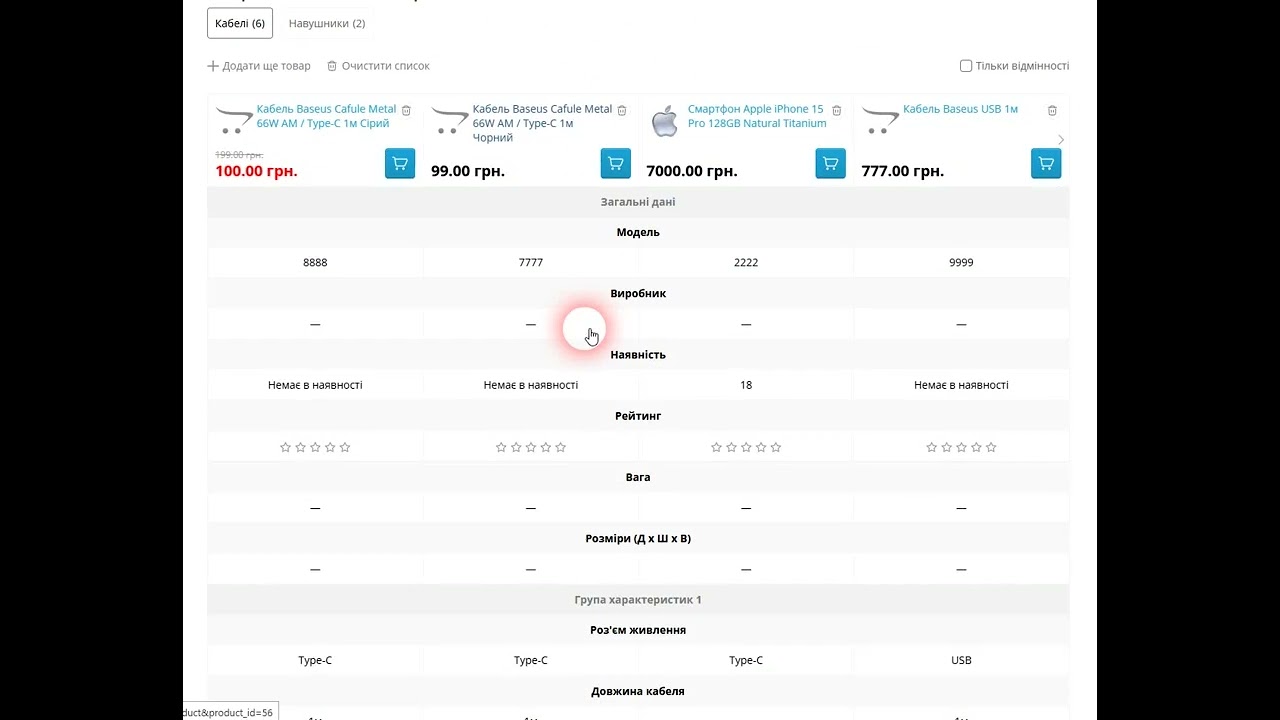Click the Модель row label
This screenshot has height=720, width=1280.
pyautogui.click(x=638, y=232)
